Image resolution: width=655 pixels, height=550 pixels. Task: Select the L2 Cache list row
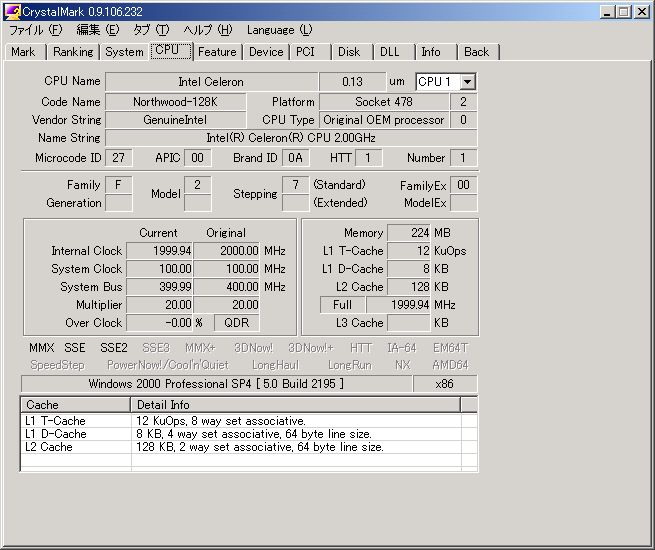coord(249,447)
